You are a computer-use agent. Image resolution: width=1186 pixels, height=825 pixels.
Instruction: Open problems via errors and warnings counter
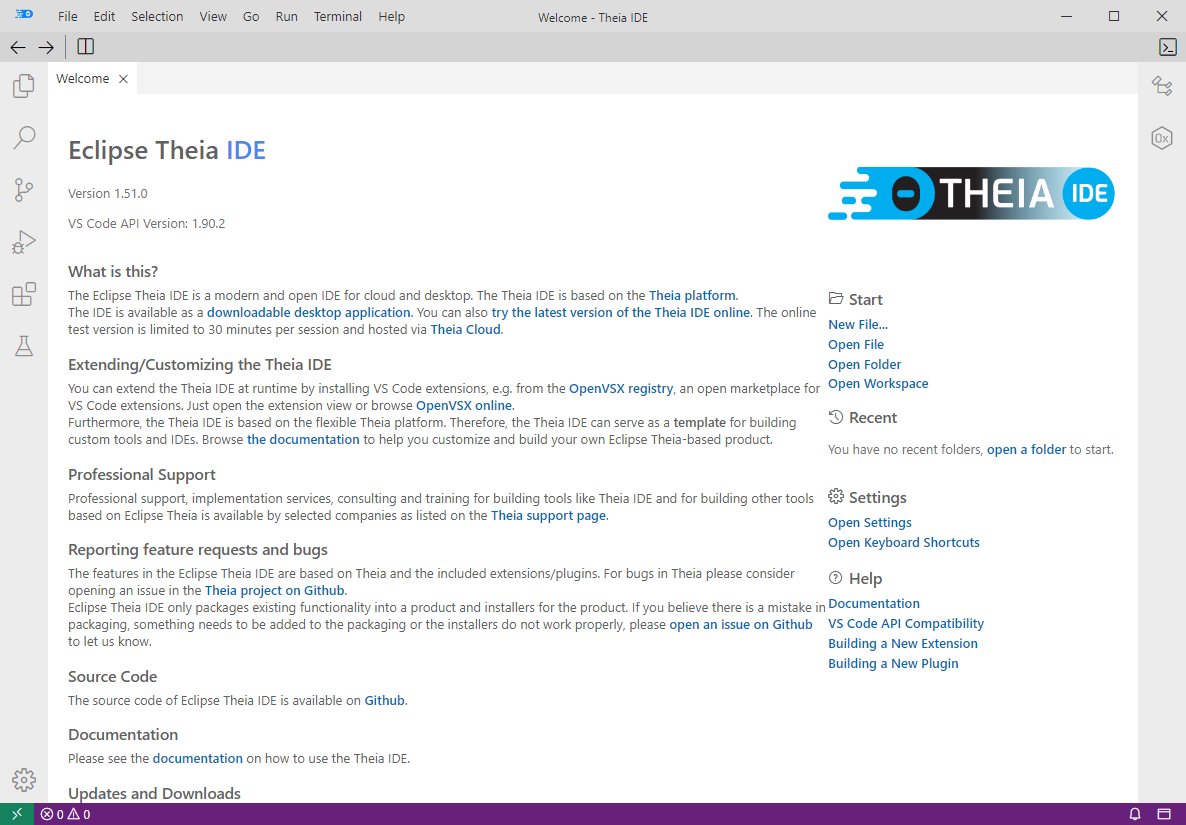[66, 814]
